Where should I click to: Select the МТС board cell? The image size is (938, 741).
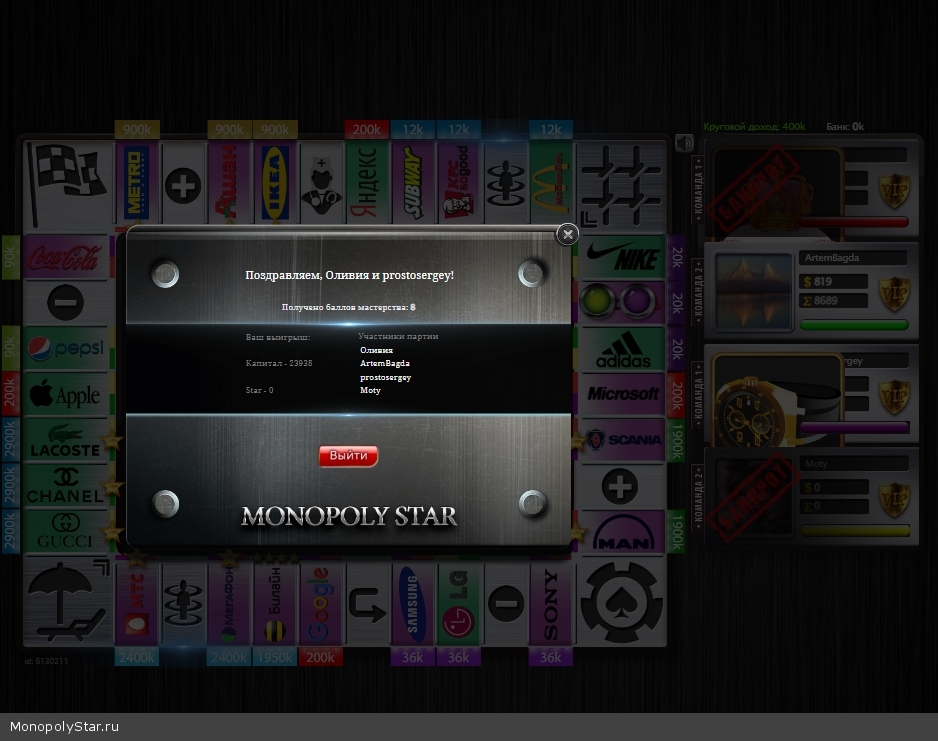coord(137,604)
